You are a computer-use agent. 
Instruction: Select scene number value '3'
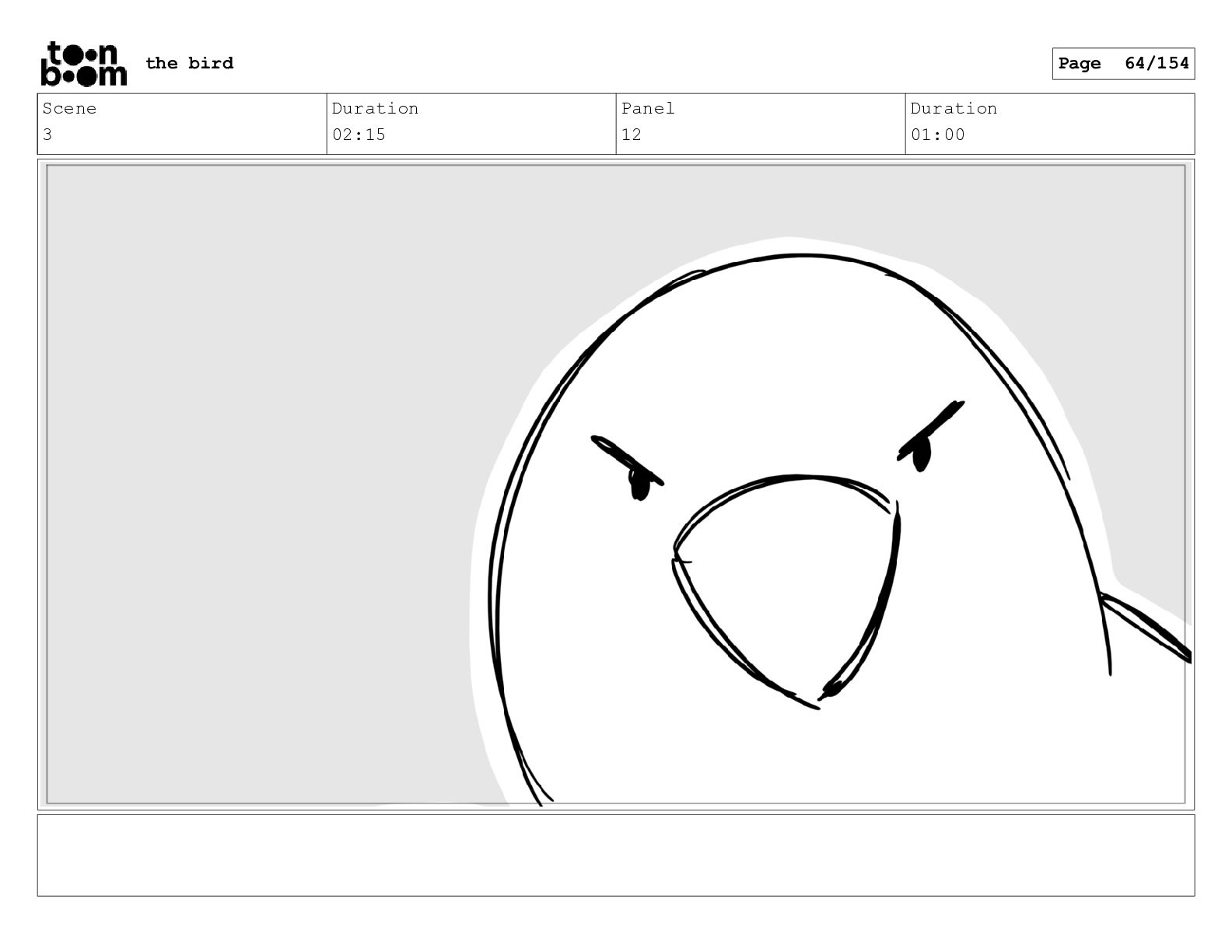tap(47, 135)
